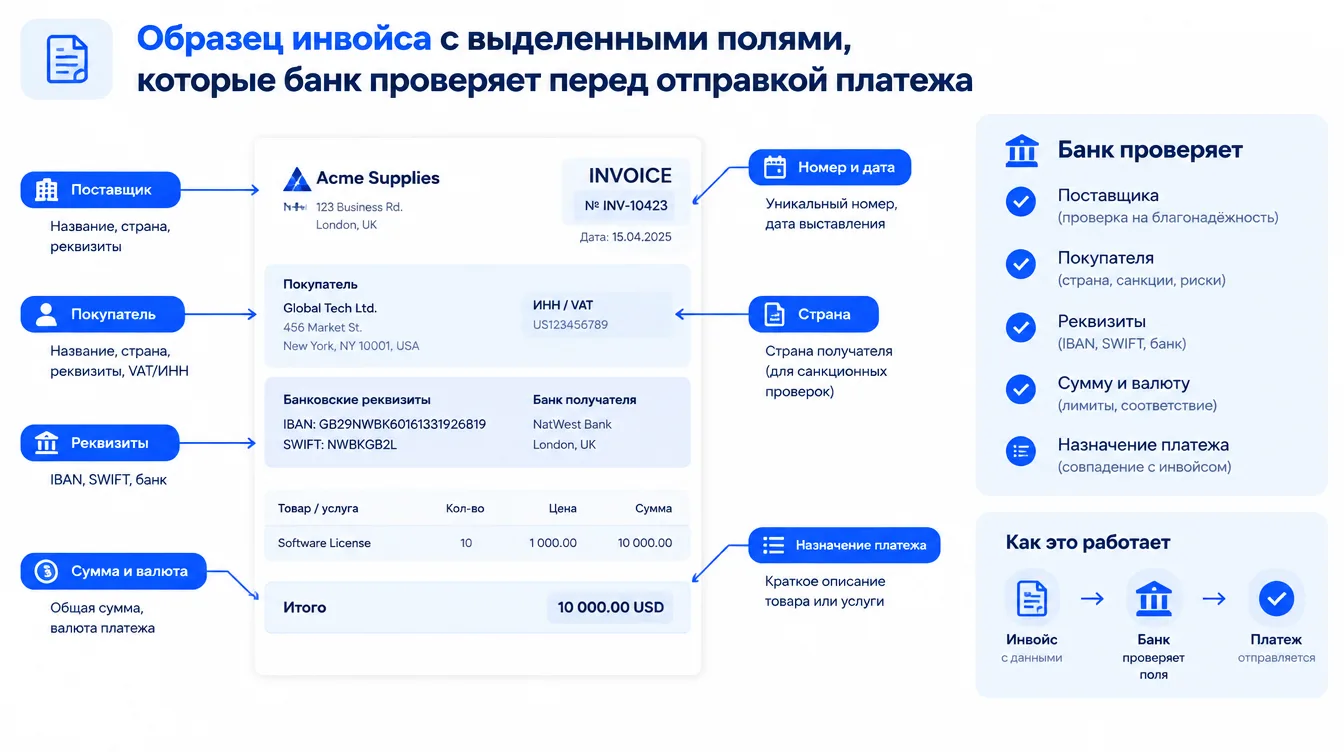Image resolution: width=1344 pixels, height=752 pixels.
Task: Click the bank icon in Реквизиты label
Action: click(x=46, y=443)
